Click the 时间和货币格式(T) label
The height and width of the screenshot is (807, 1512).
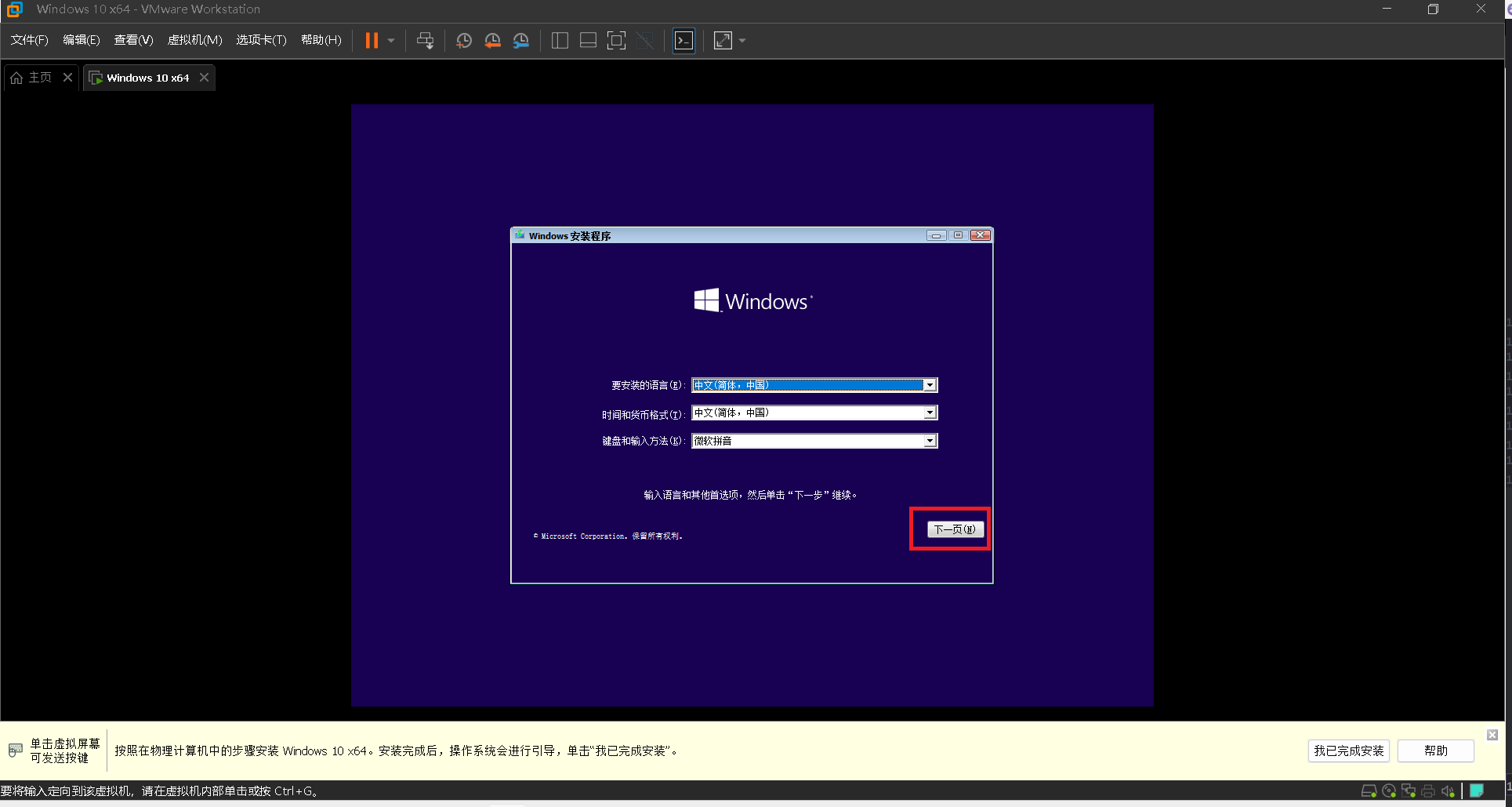[644, 414]
